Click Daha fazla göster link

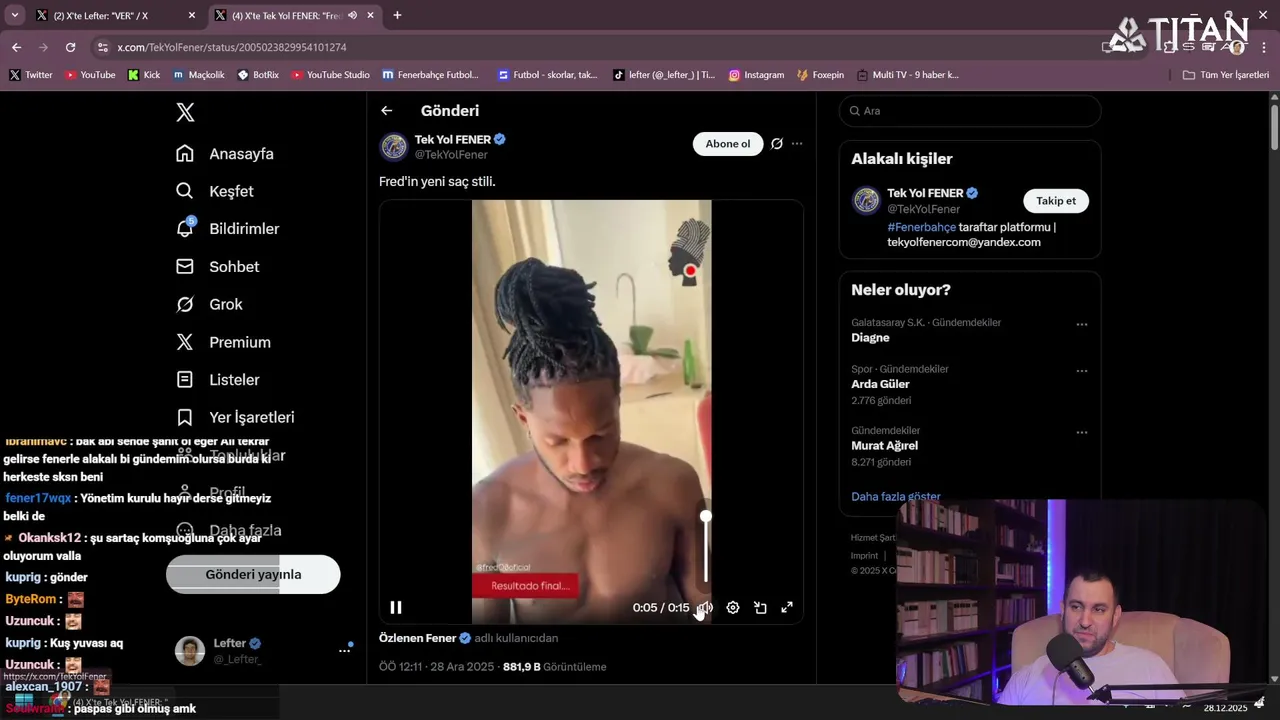(896, 496)
